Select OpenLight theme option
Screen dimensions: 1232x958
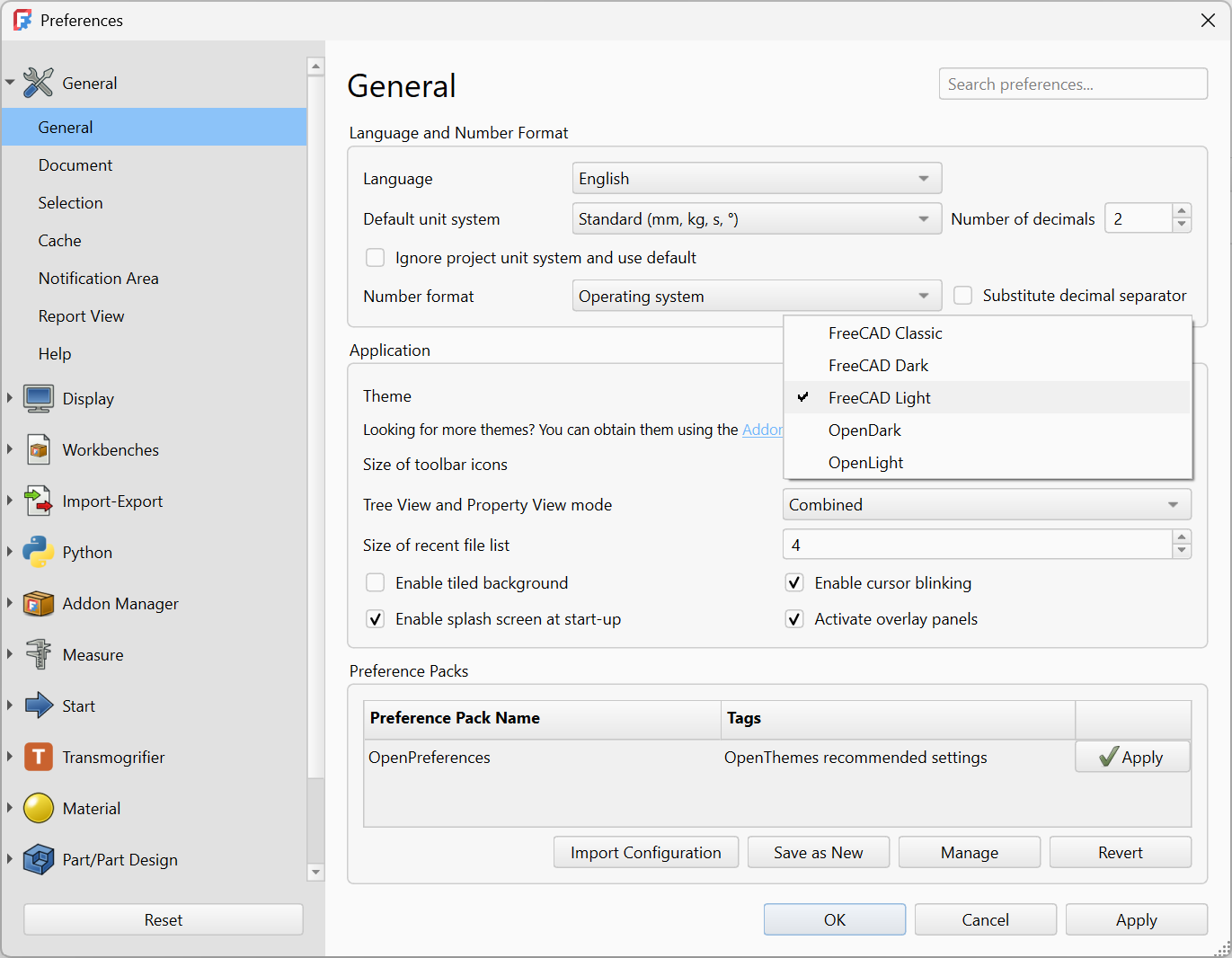point(988,463)
